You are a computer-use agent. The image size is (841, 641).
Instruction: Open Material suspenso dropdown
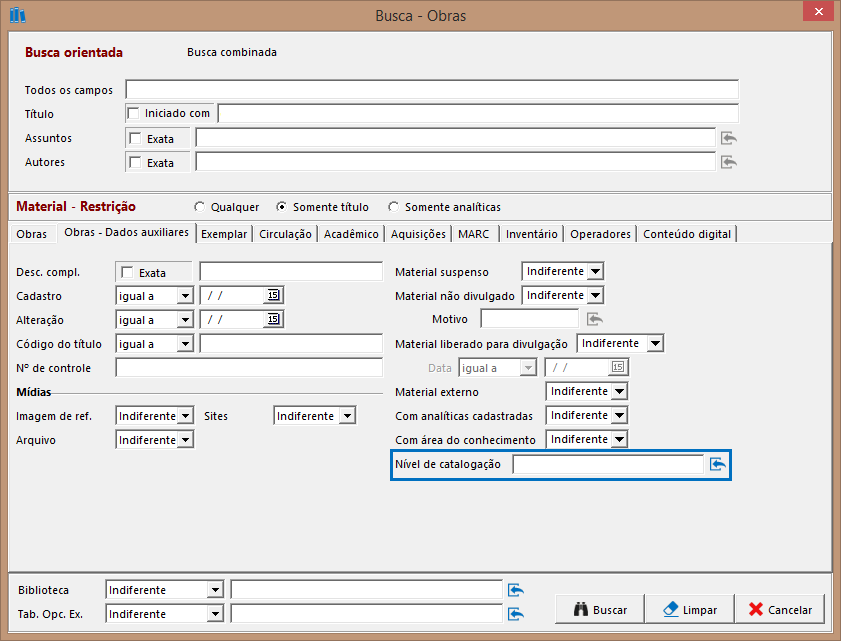pyautogui.click(x=595, y=271)
